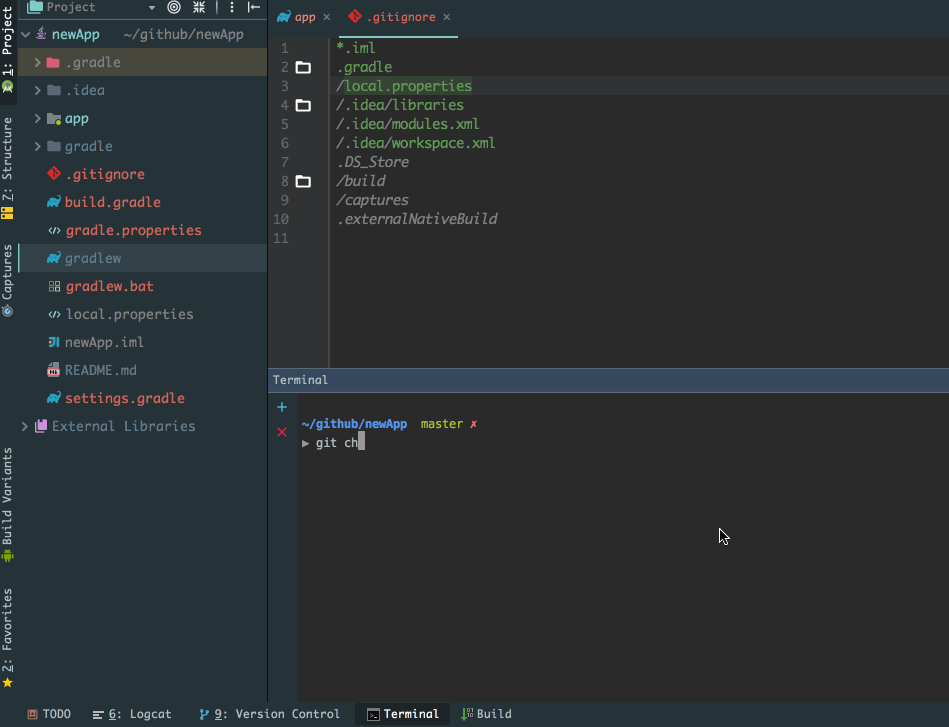949x727 pixels.
Task: Click the folder gutter icon on line 8
Action: click(x=303, y=182)
